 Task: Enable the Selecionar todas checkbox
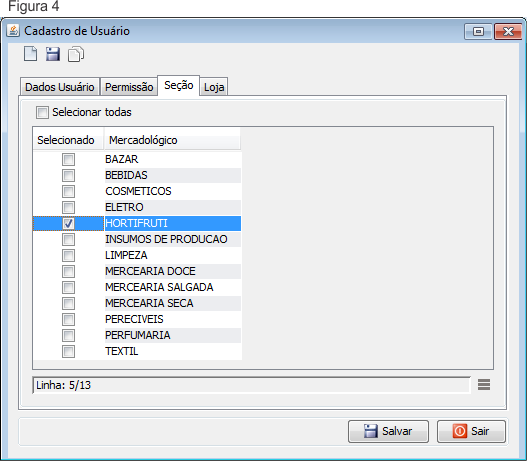click(x=42, y=113)
